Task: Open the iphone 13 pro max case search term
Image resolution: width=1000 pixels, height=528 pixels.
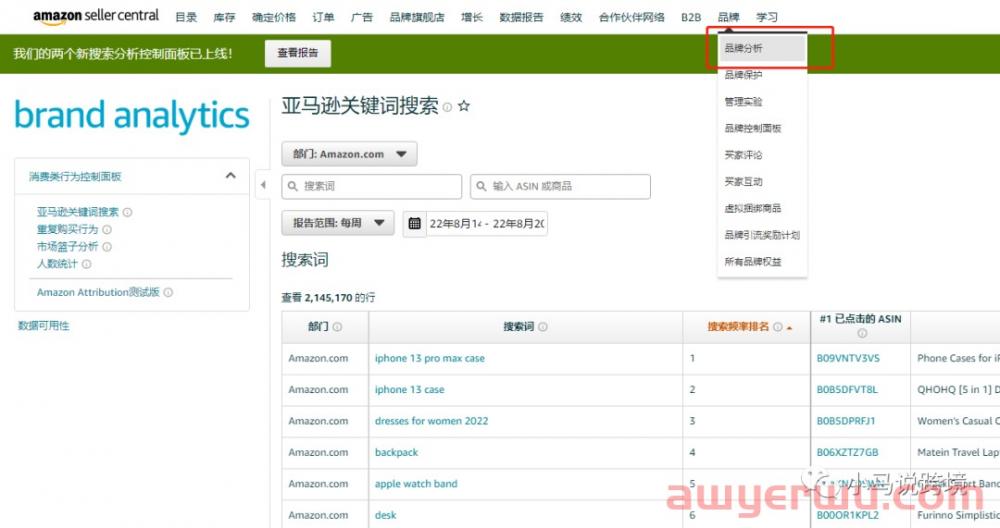Action: (x=430, y=358)
